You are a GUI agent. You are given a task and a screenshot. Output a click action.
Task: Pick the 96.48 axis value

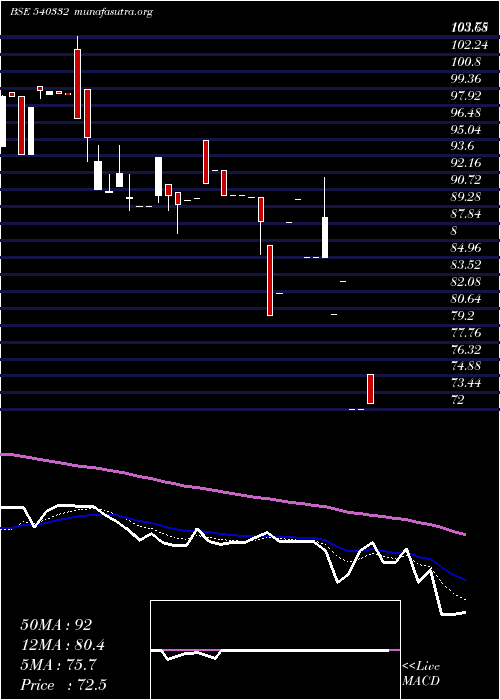click(x=466, y=112)
